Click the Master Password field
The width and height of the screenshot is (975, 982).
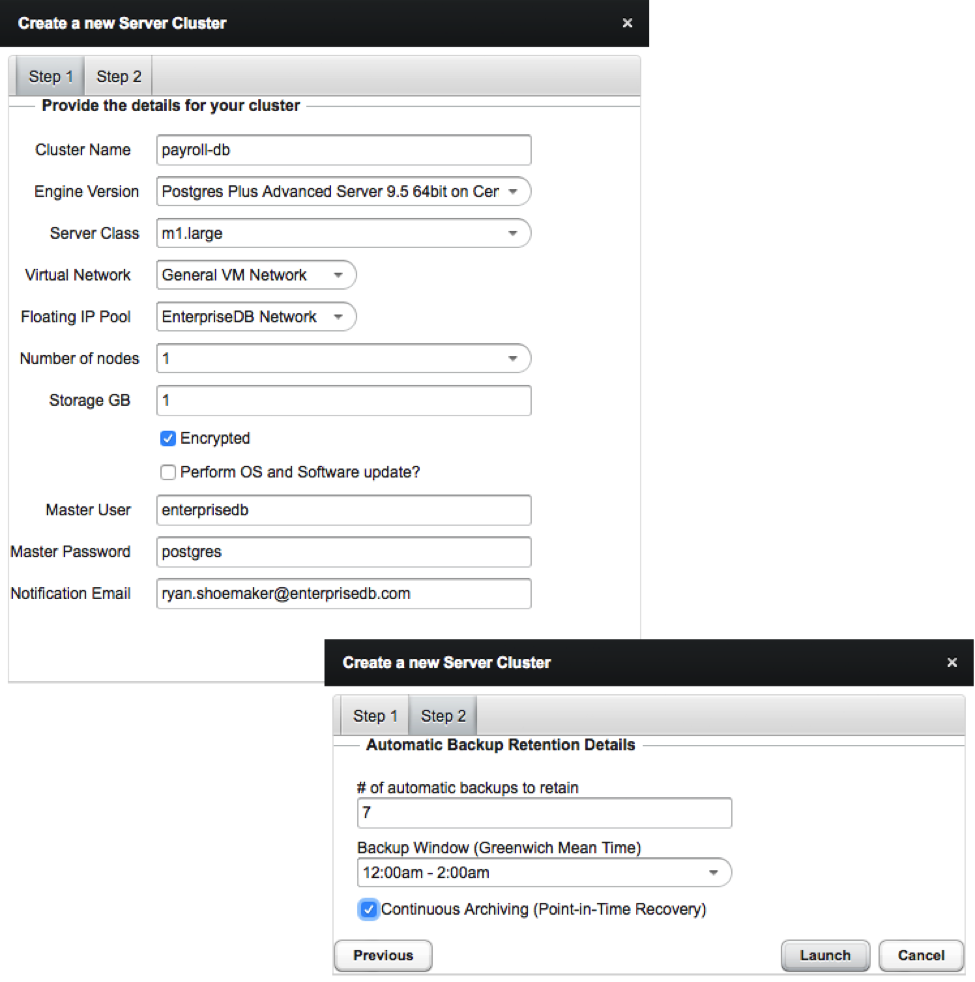[343, 552]
